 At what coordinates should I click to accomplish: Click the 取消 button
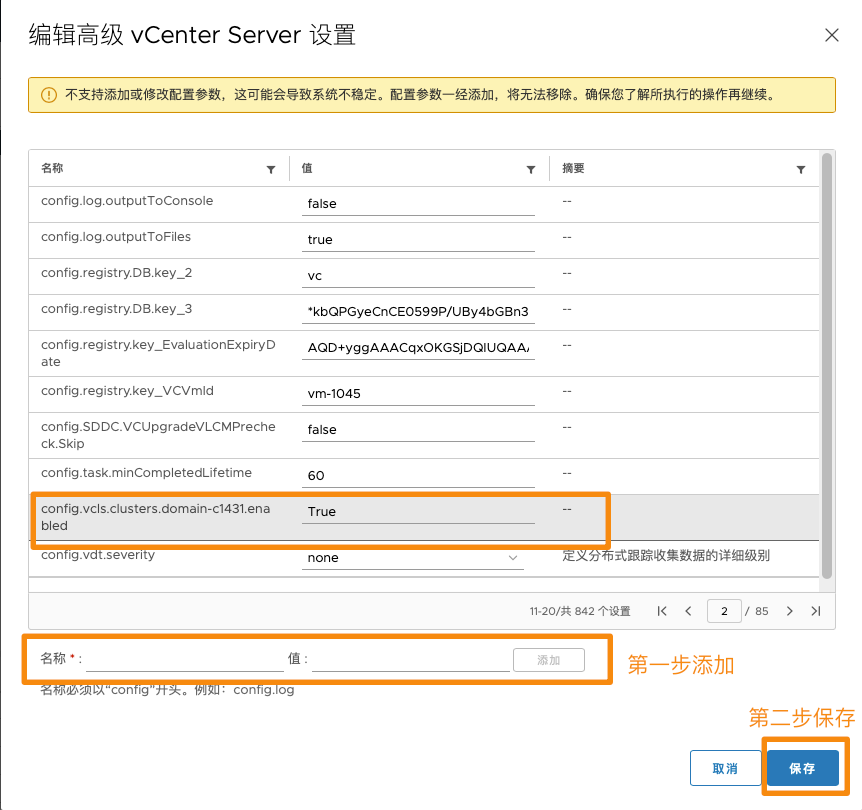[x=725, y=768]
